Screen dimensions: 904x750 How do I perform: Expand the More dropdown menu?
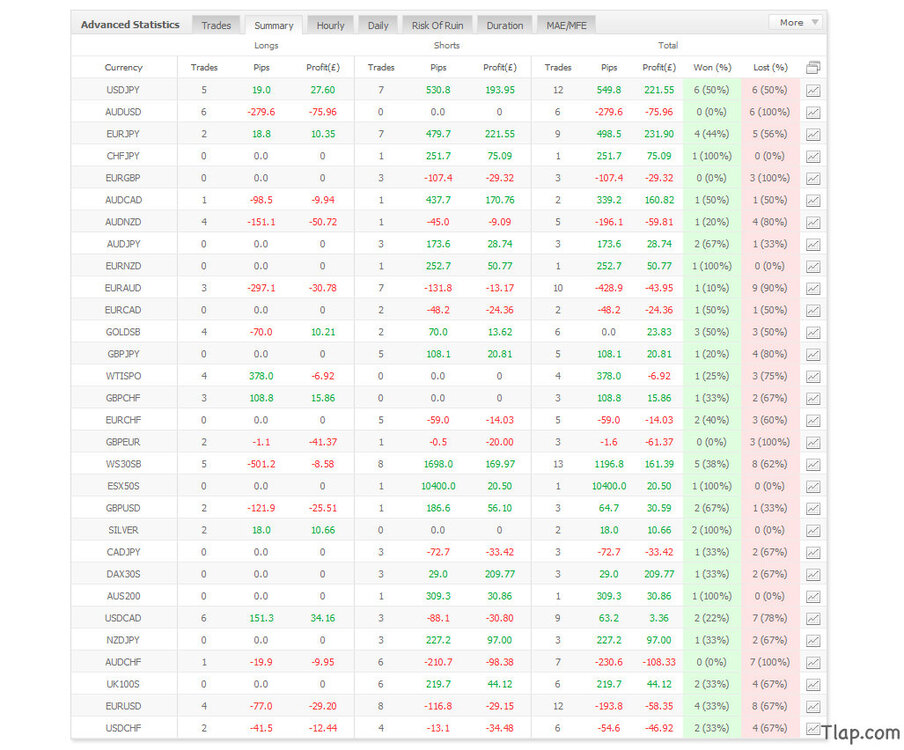pyautogui.click(x=796, y=22)
